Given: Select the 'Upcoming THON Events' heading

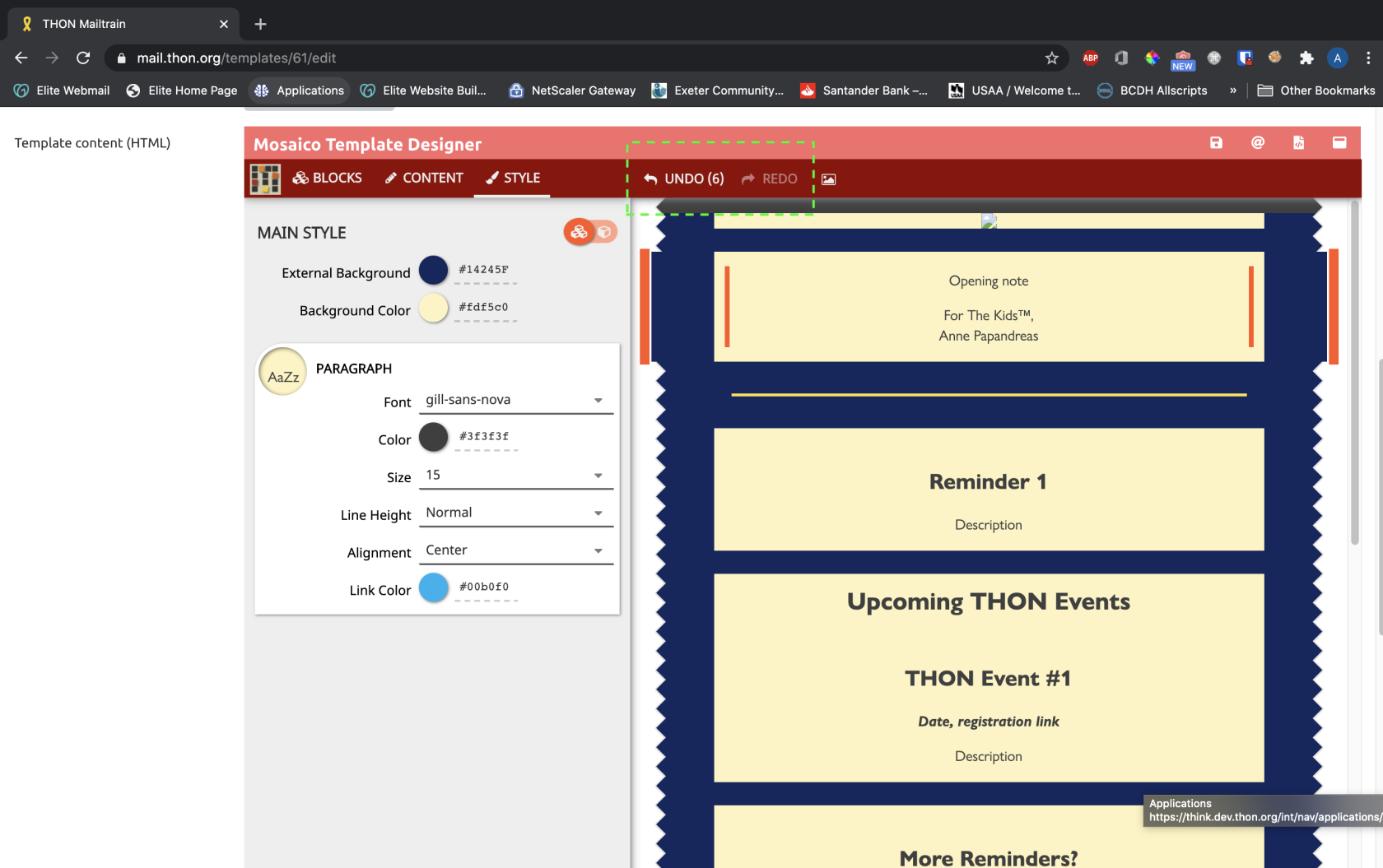Looking at the screenshot, I should click(x=989, y=602).
